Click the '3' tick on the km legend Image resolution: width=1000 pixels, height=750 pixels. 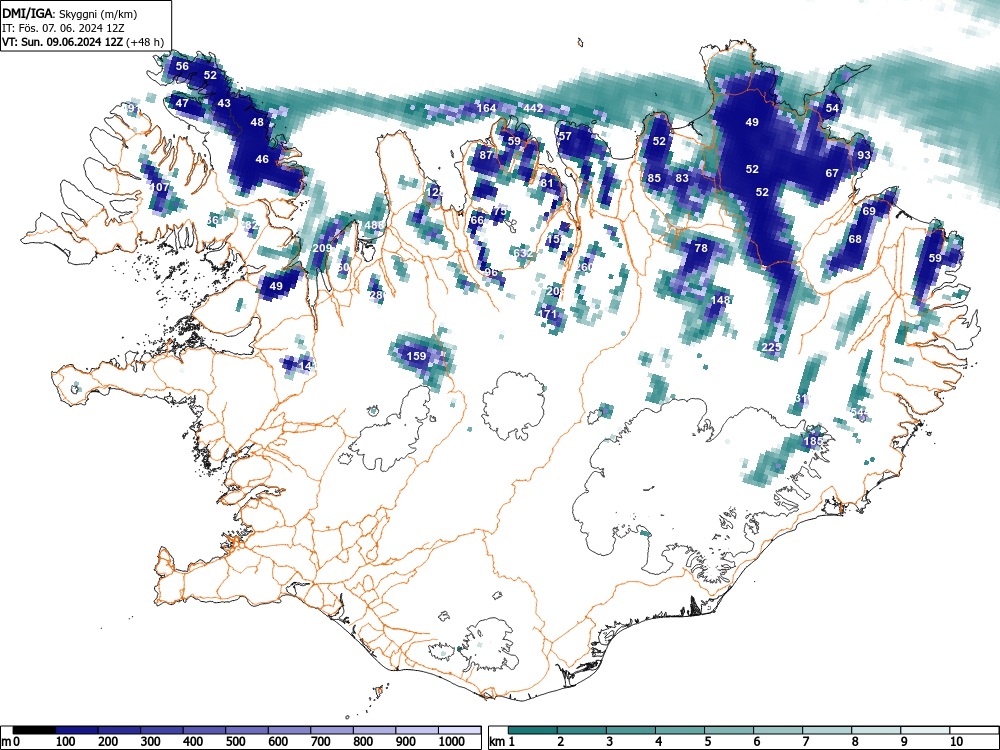(x=609, y=742)
